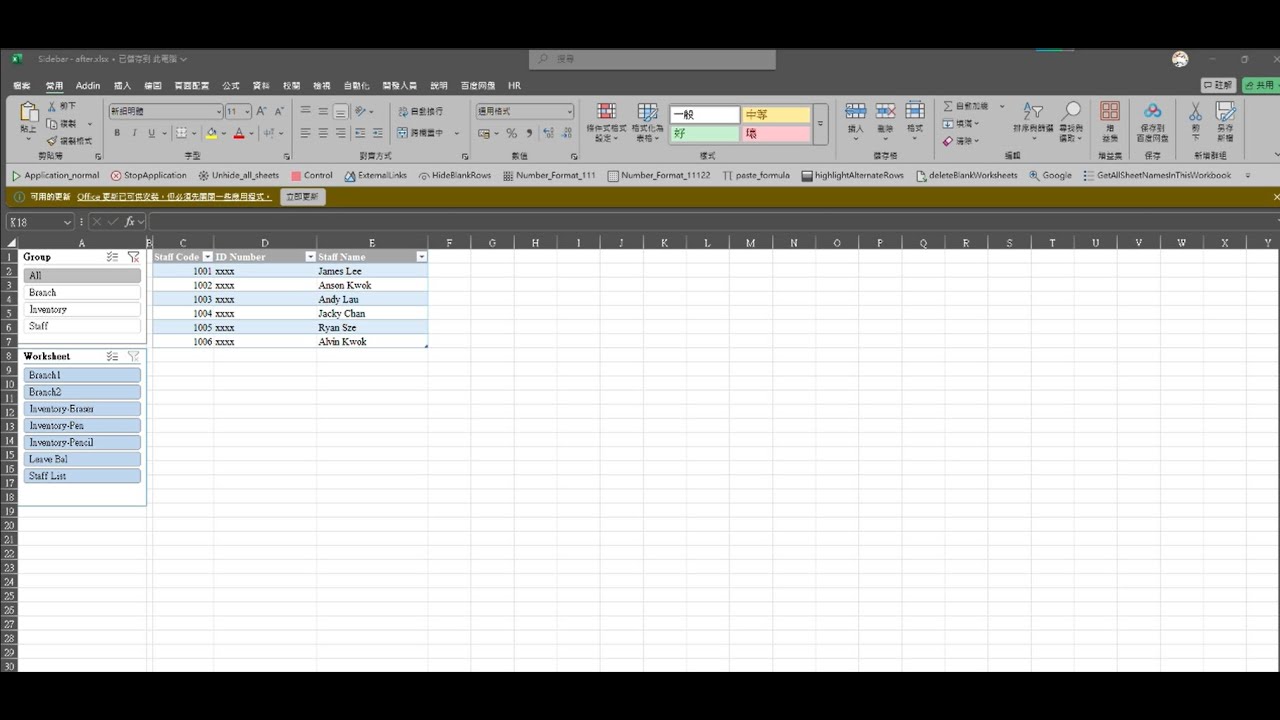The image size is (1280, 720).
Task: Decrease font size with the smaller A icon
Action: (x=279, y=111)
